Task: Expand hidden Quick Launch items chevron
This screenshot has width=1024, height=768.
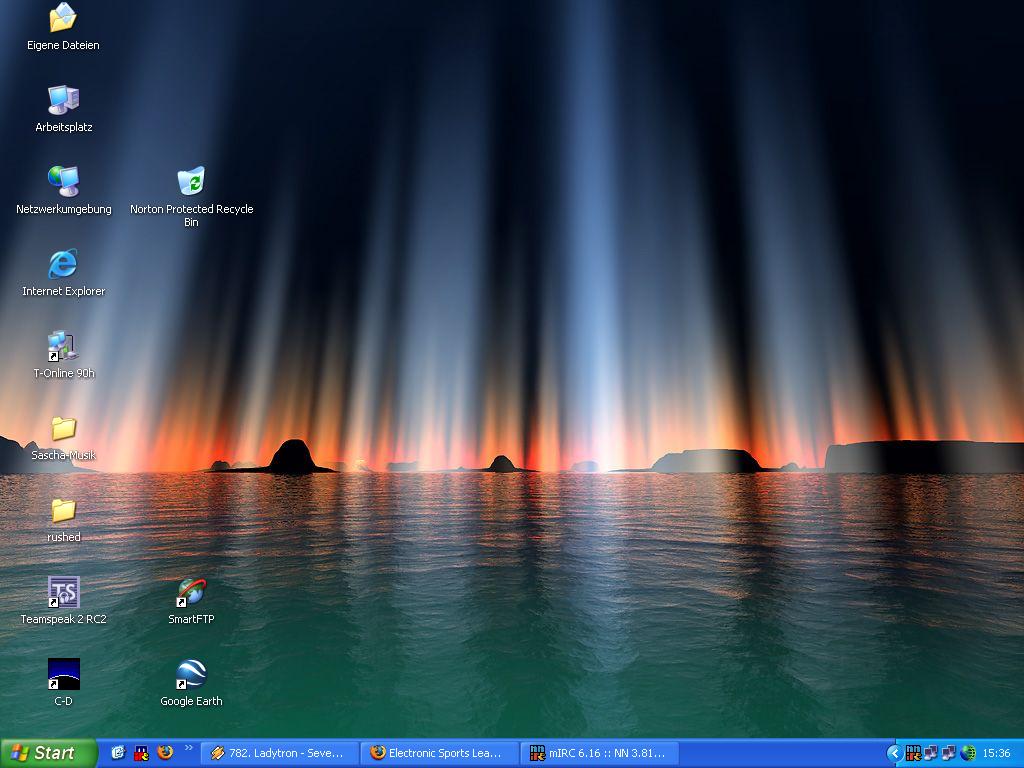Action: [189, 748]
